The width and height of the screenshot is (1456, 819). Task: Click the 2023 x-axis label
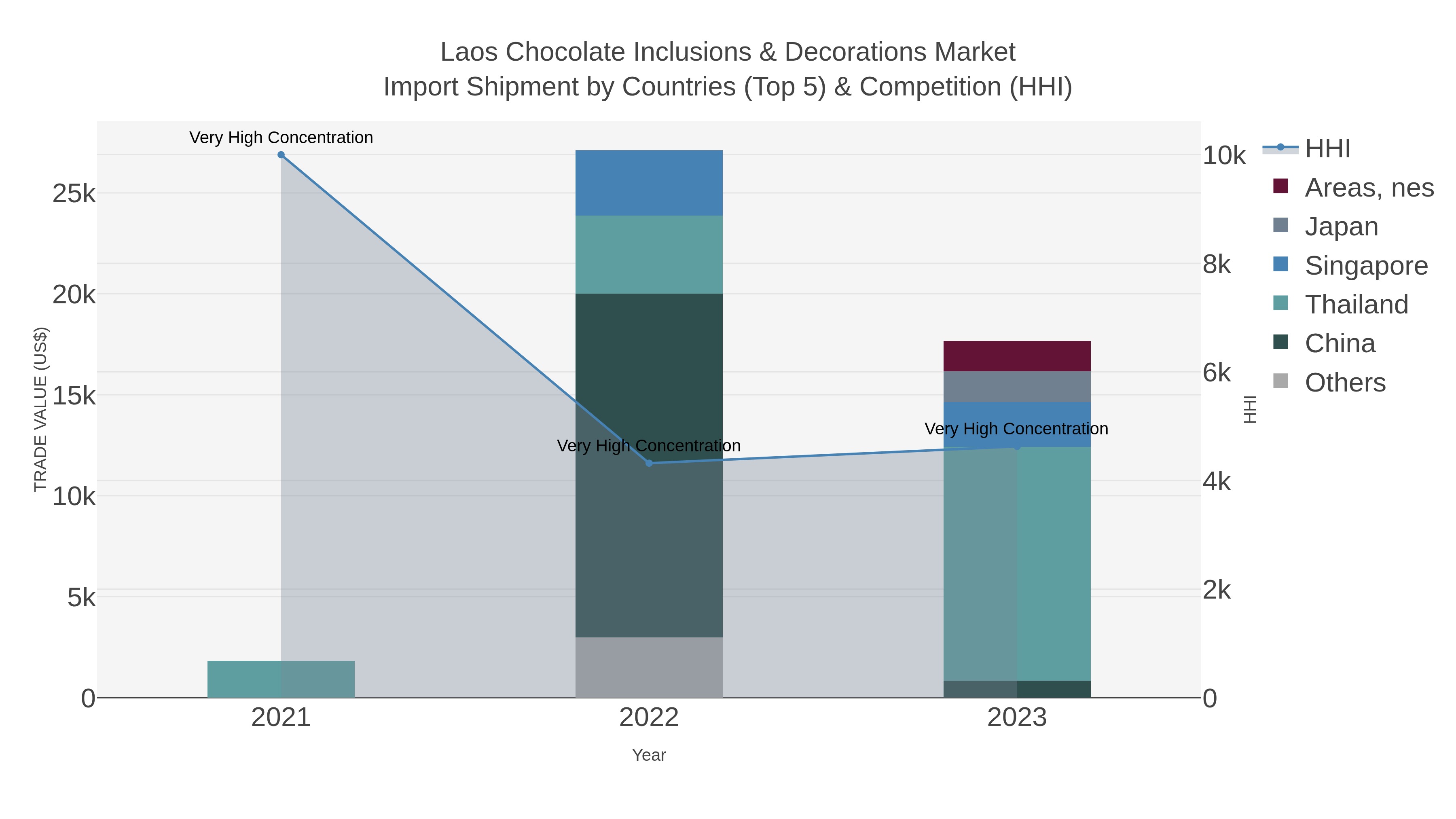click(1017, 718)
